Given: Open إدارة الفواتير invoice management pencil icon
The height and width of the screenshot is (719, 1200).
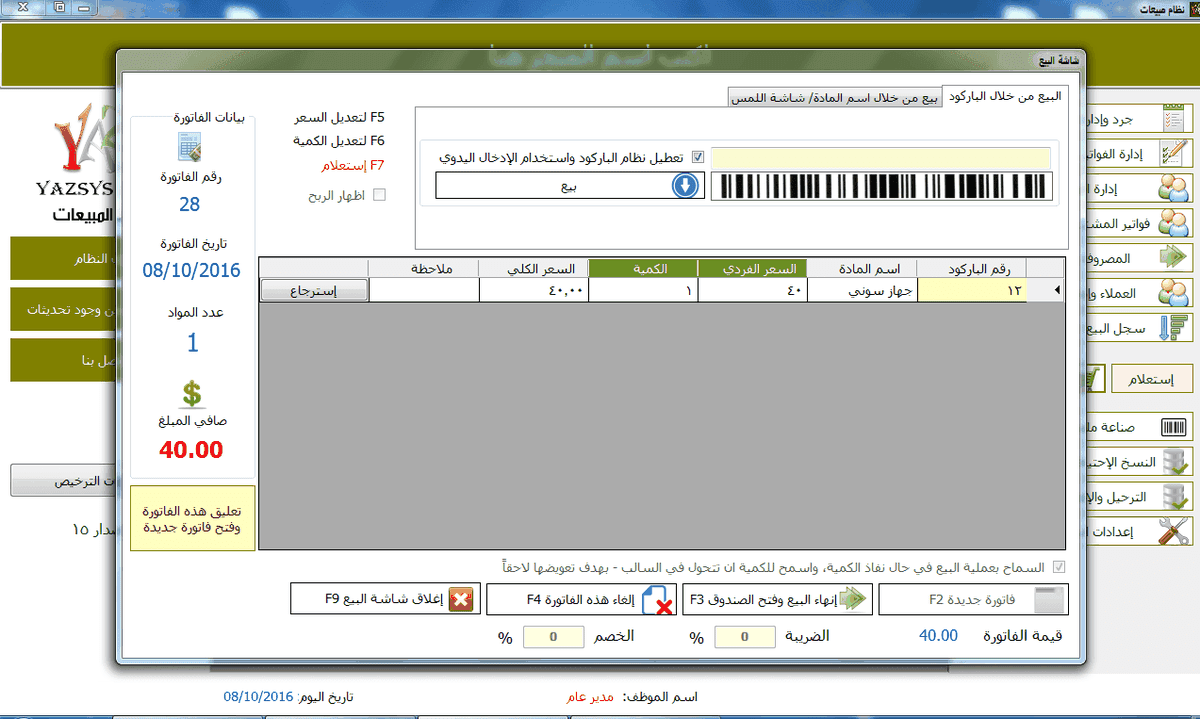Looking at the screenshot, I should click(1173, 153).
